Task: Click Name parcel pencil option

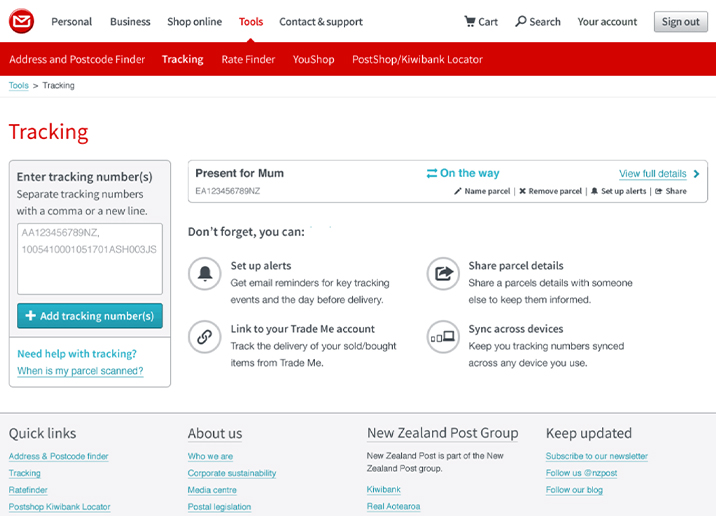Action: (x=482, y=191)
